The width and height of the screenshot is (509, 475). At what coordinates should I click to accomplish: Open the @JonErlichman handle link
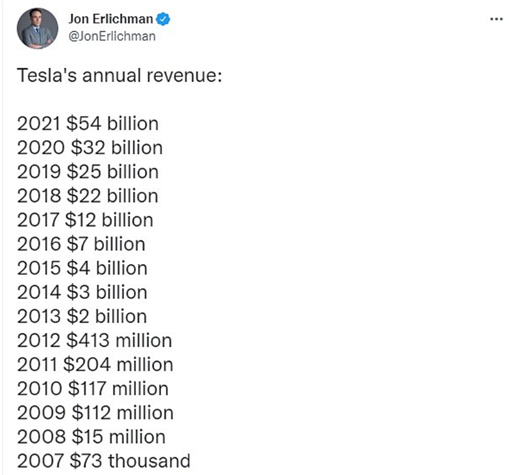click(112, 36)
